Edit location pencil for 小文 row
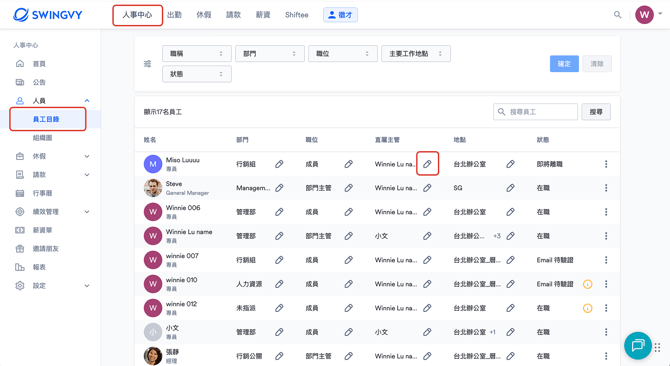 pyautogui.click(x=510, y=332)
